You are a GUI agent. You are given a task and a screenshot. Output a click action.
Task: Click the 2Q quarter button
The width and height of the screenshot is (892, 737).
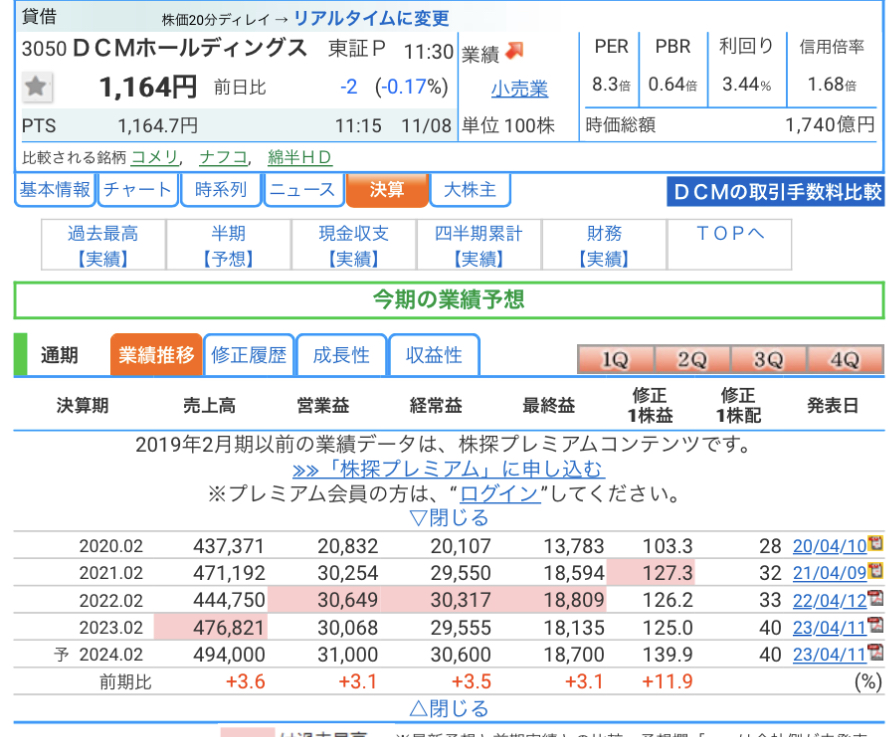click(x=692, y=359)
